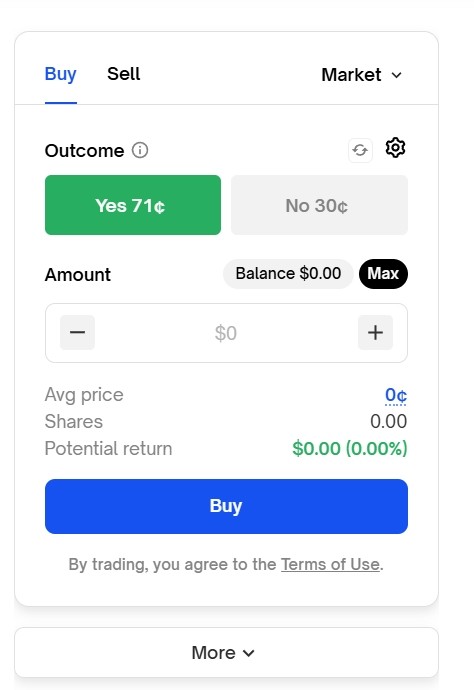Decrease amount with the minus button

click(x=77, y=332)
